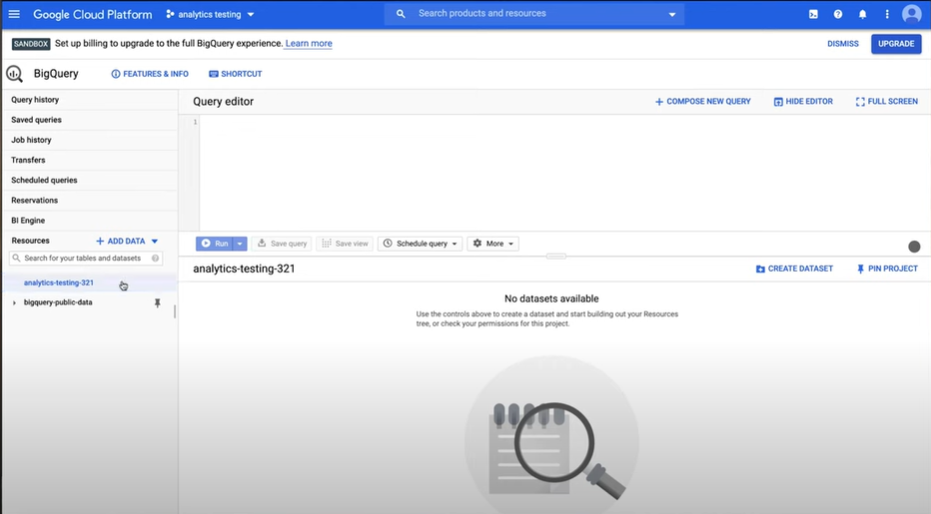This screenshot has width=931, height=514.
Task: Click the Save query button
Action: tap(283, 243)
